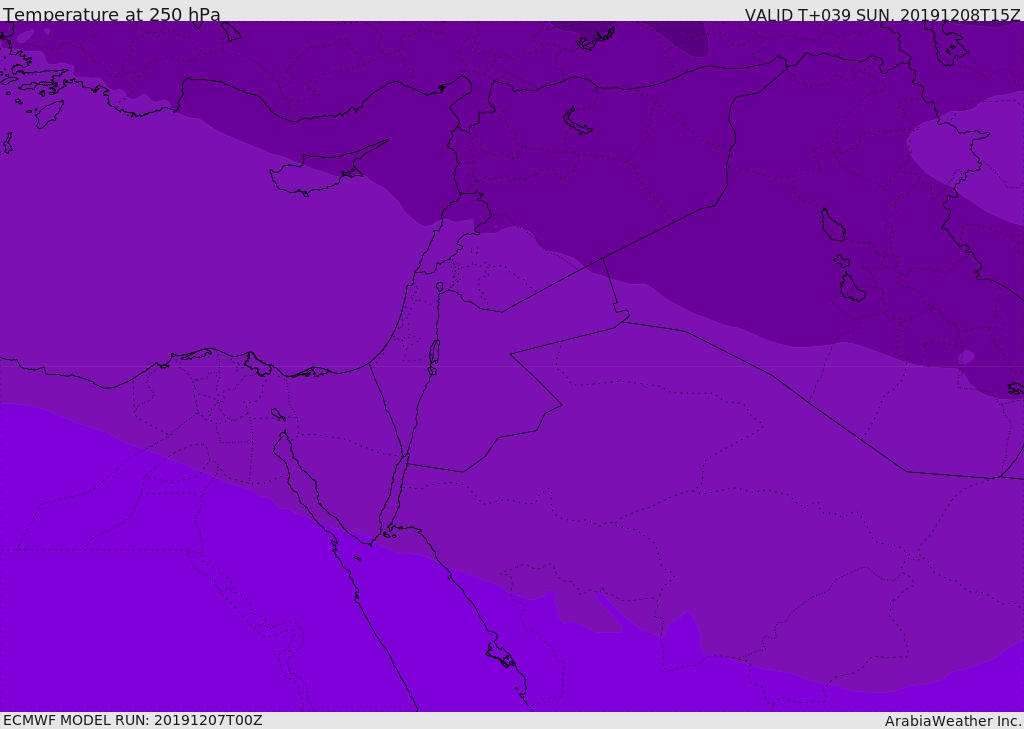Select Rhodes island in the Aegean
Viewport: 1024px width, 729px height.
(49, 113)
